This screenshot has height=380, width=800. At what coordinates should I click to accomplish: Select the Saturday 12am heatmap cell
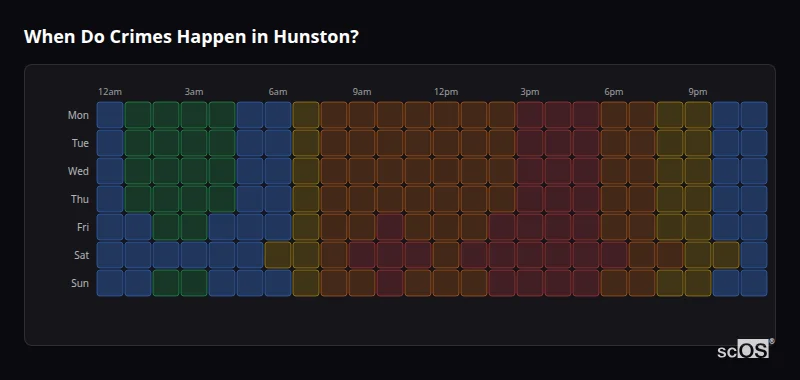[110, 255]
